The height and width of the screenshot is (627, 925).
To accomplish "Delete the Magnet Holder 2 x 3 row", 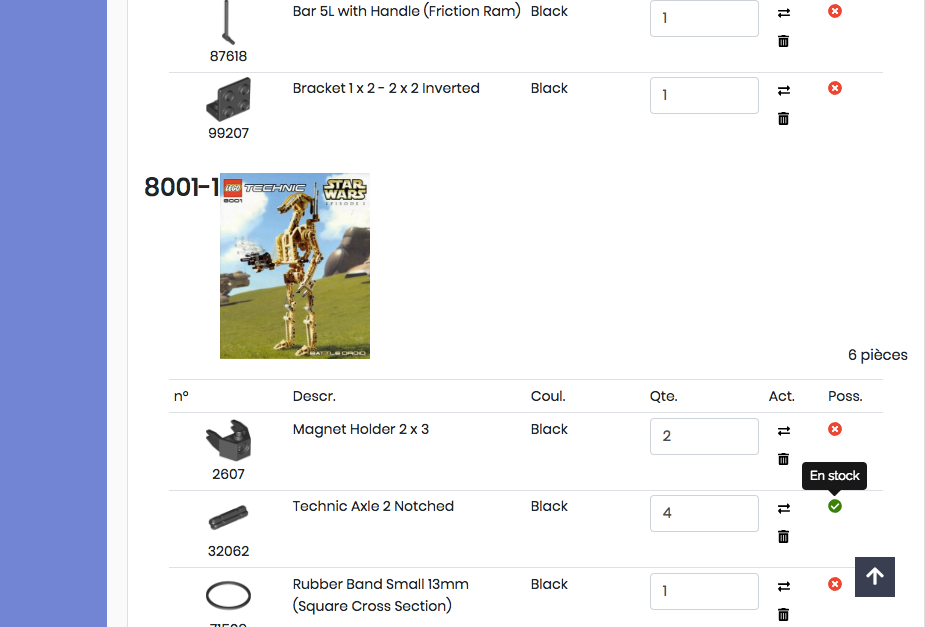I will coord(783,459).
